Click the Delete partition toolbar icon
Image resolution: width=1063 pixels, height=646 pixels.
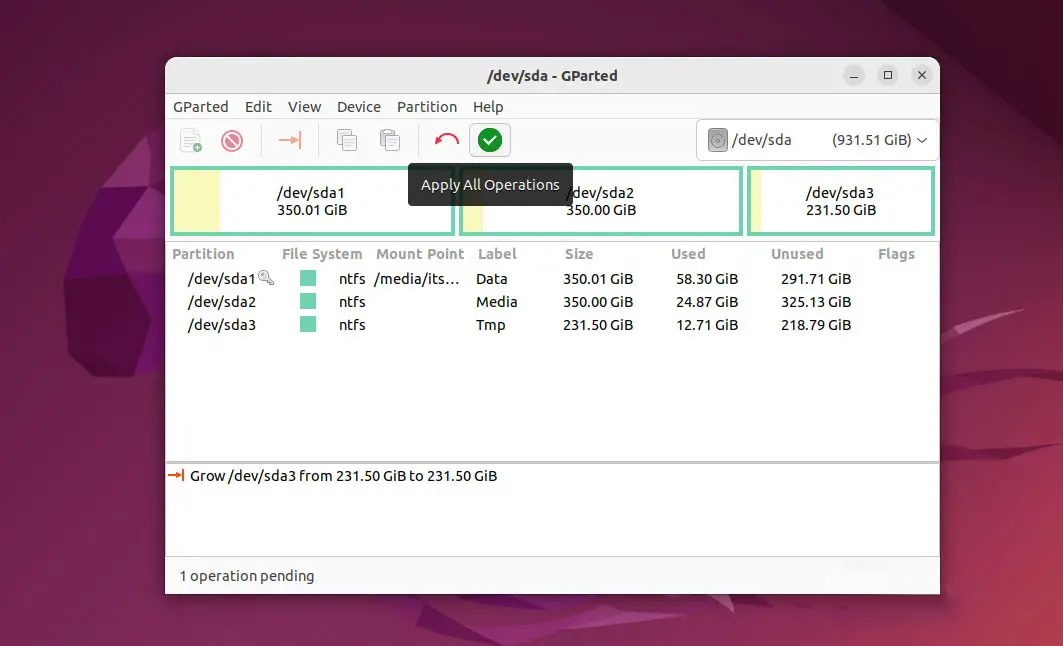click(232, 141)
